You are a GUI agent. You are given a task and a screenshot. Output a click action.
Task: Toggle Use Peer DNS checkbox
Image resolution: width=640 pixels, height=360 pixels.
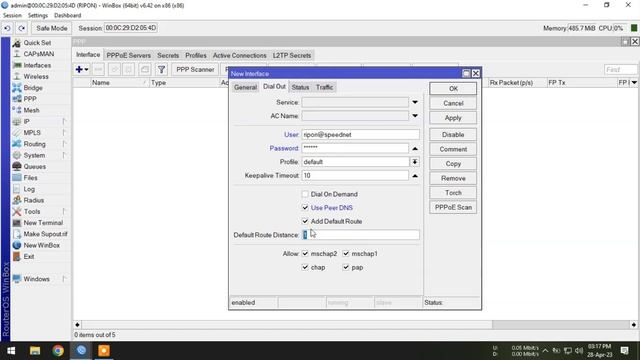click(x=305, y=207)
